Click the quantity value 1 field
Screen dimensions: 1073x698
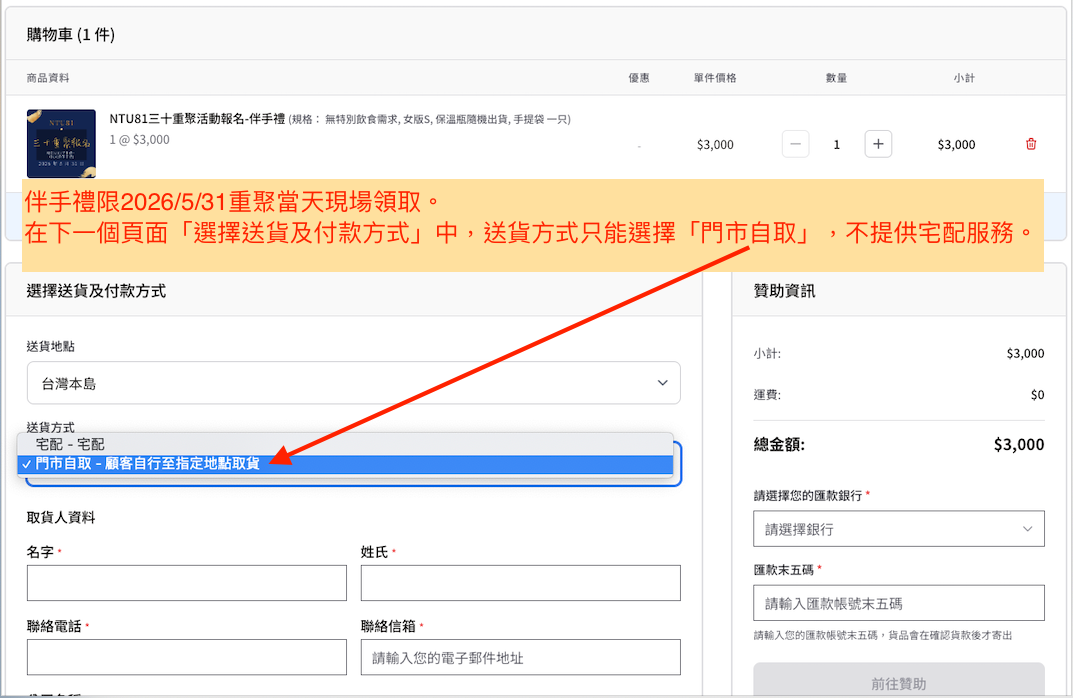[837, 144]
